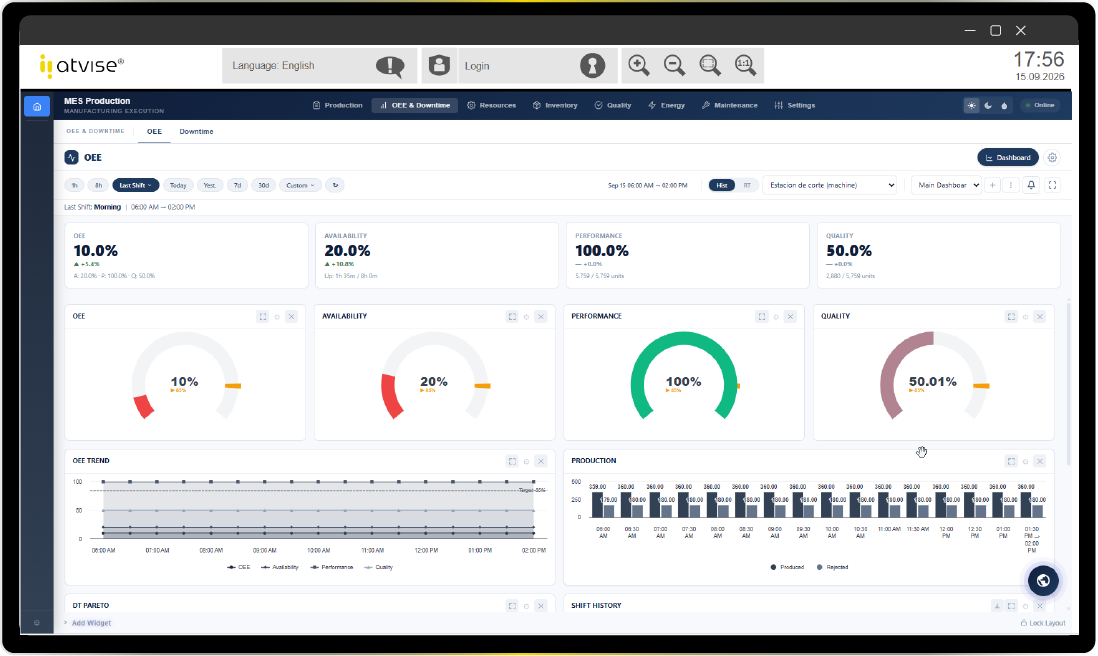Maximize the Production chart widget

coord(1011,461)
